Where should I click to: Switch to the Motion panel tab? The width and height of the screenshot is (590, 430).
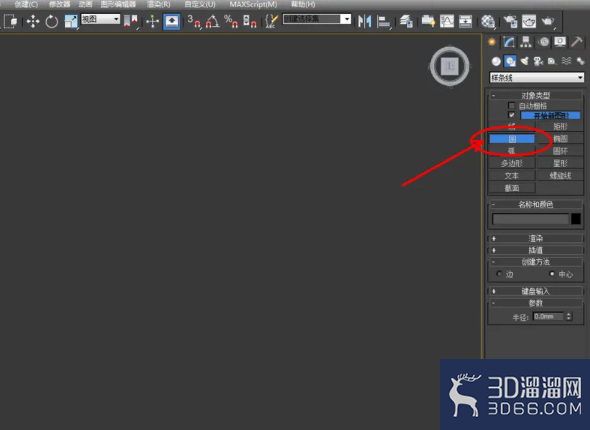click(543, 42)
